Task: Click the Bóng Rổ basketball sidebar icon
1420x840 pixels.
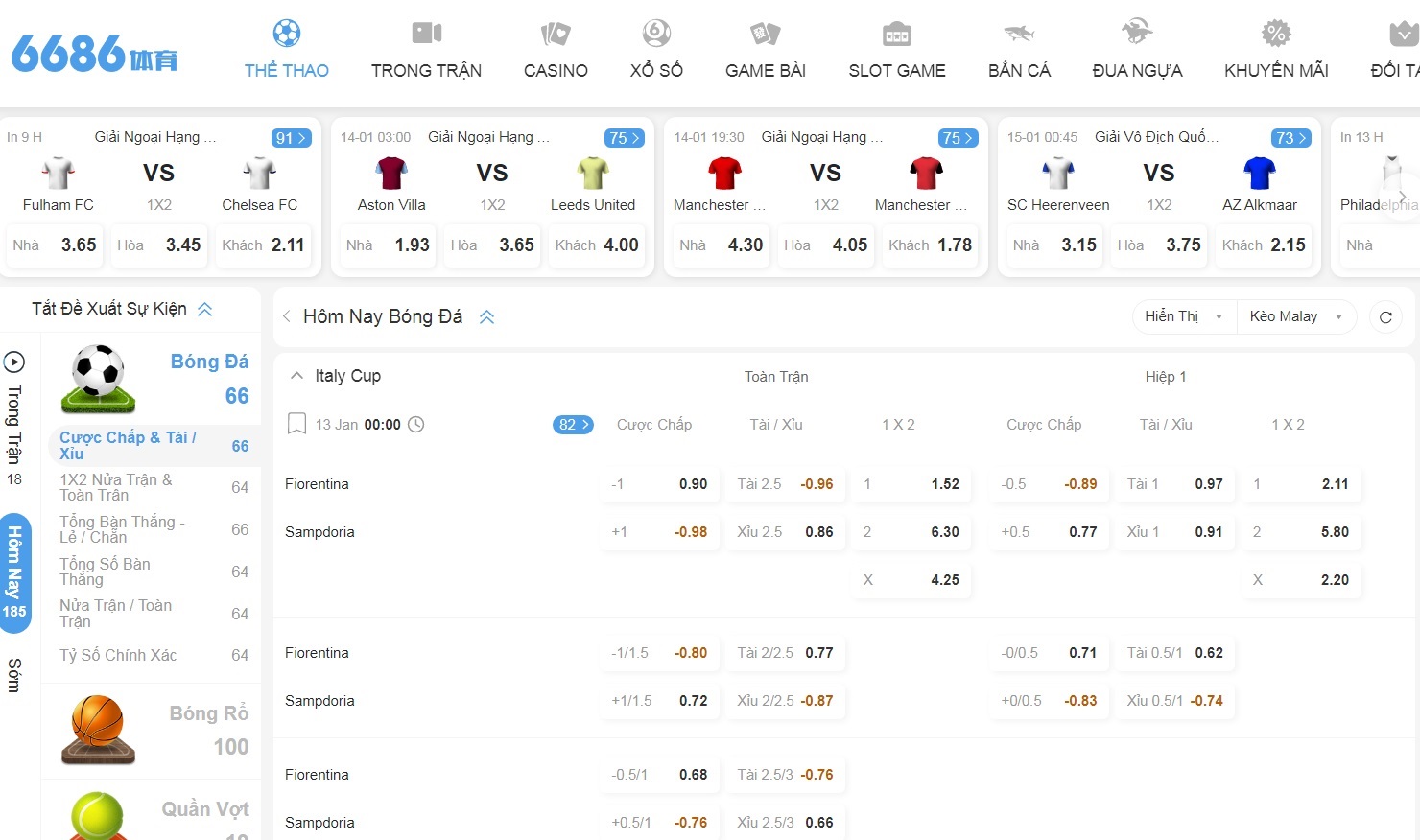Action: [98, 730]
